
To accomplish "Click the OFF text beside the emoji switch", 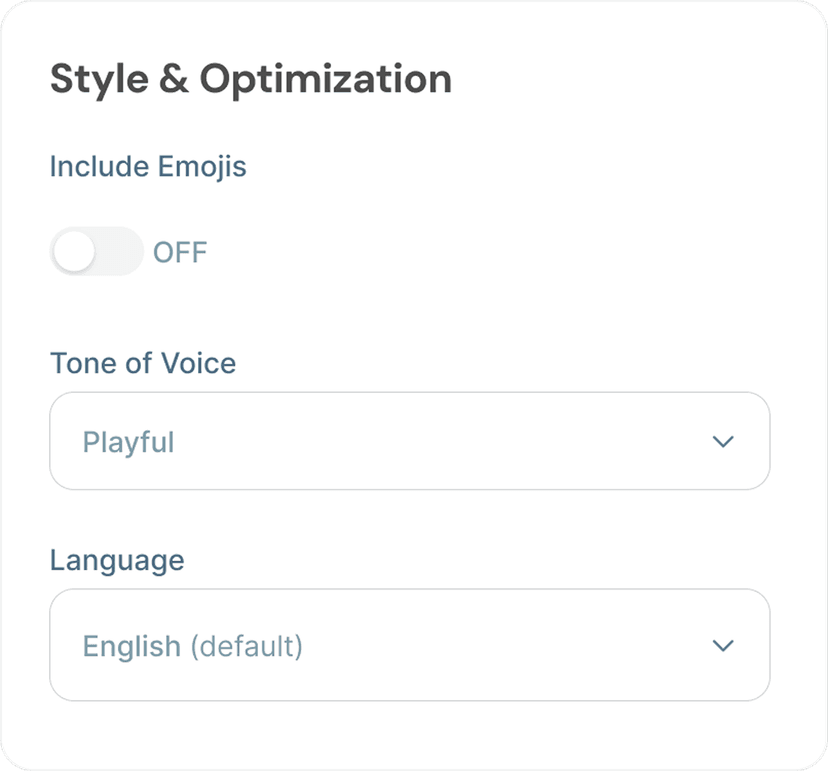I will (x=180, y=253).
